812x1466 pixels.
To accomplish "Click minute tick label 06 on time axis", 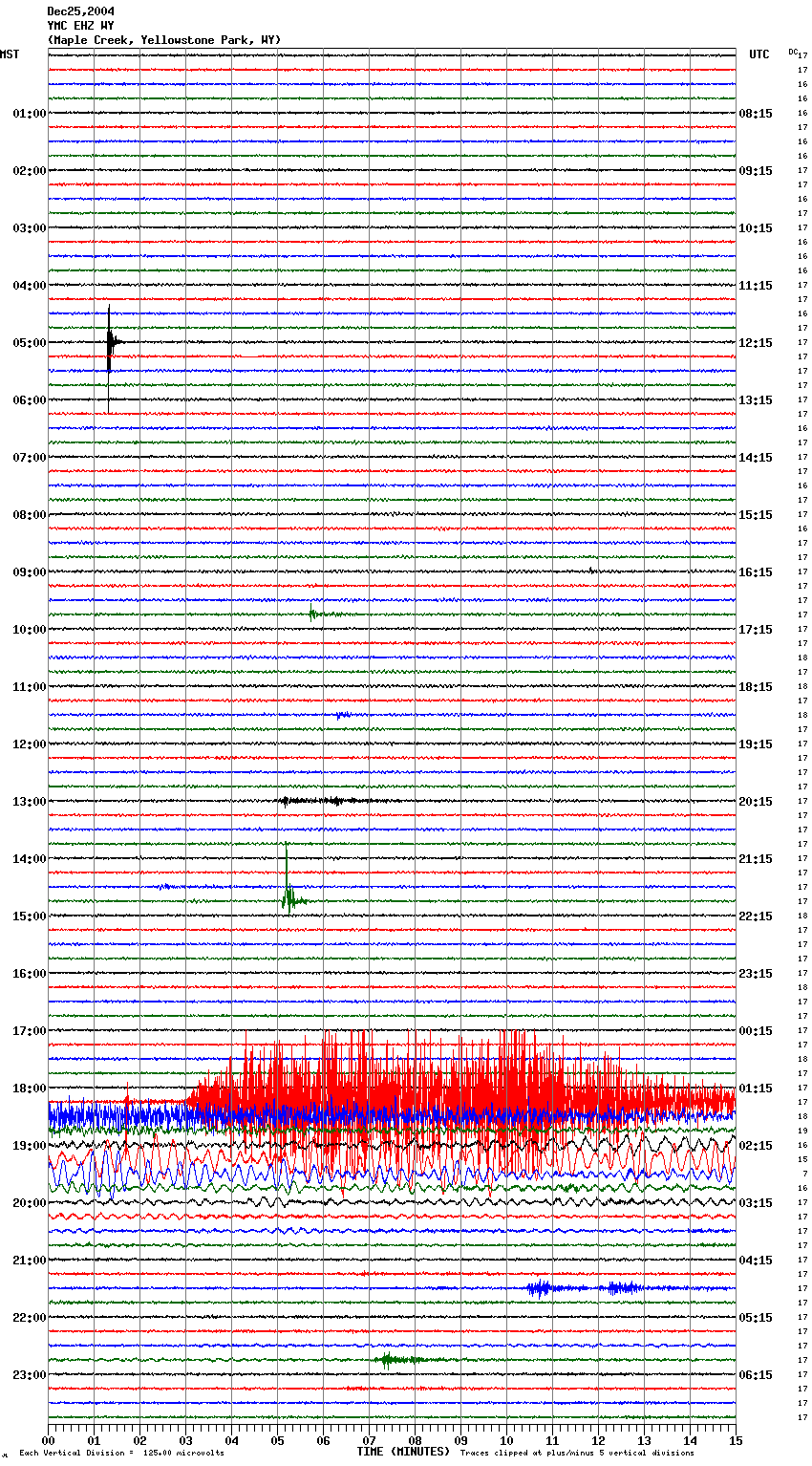I will pyautogui.click(x=324, y=1440).
